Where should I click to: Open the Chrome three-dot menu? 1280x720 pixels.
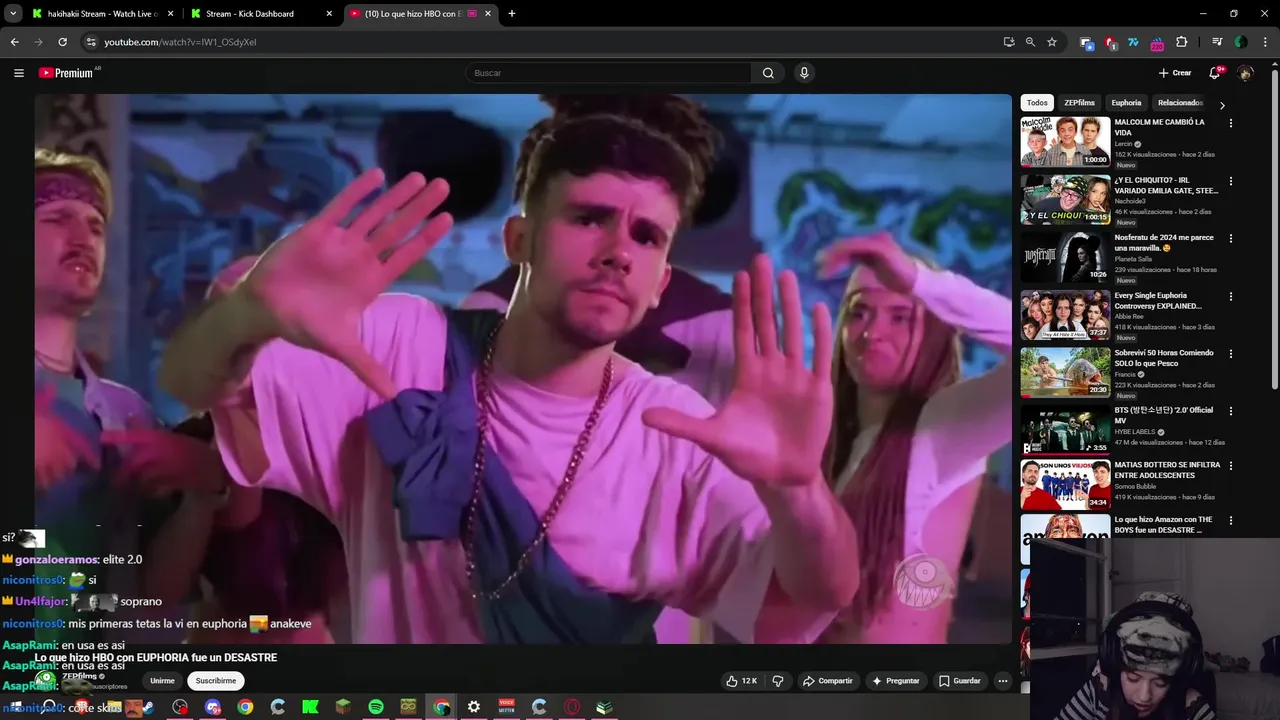[x=1264, y=42]
